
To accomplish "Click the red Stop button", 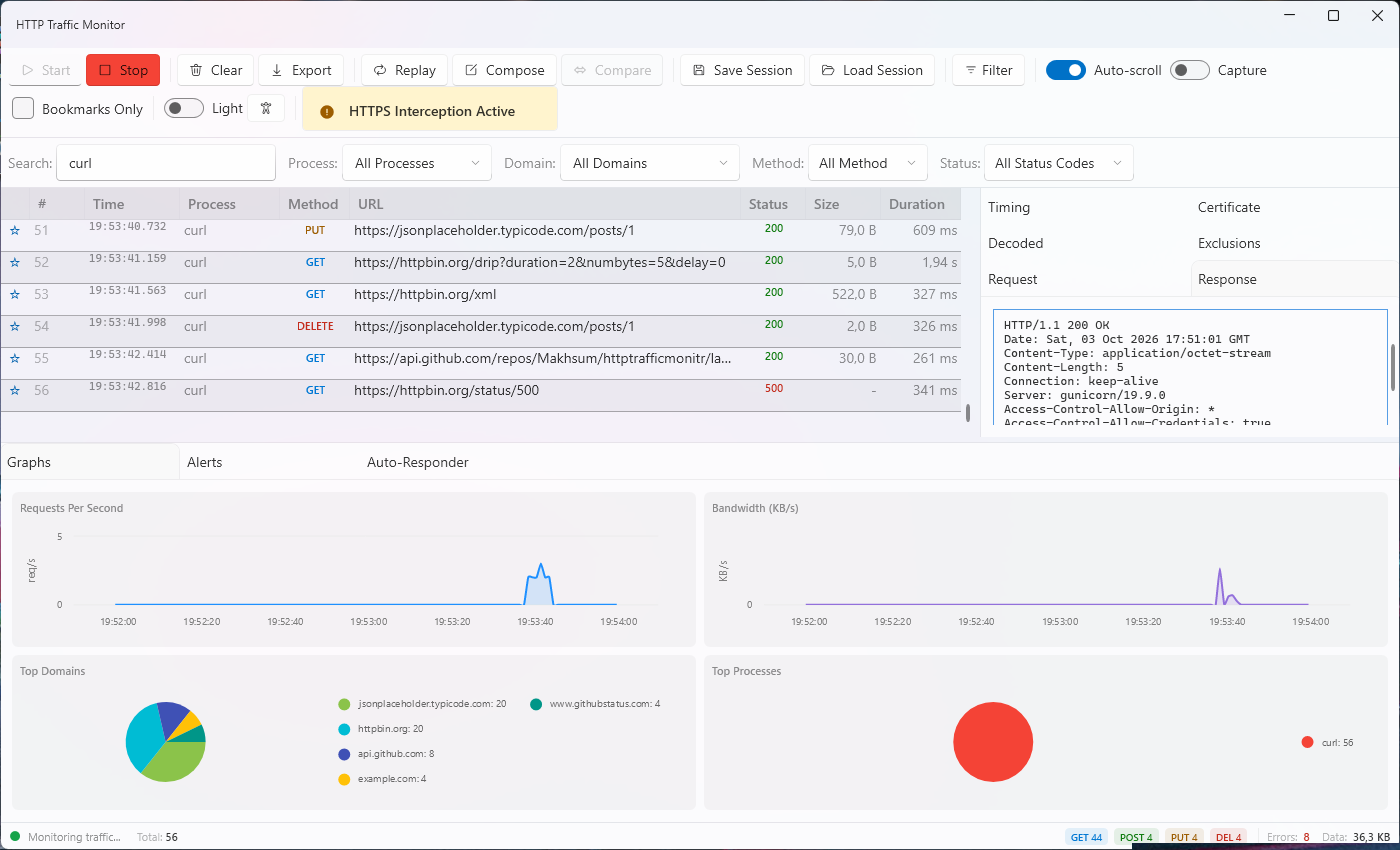I will point(123,70).
